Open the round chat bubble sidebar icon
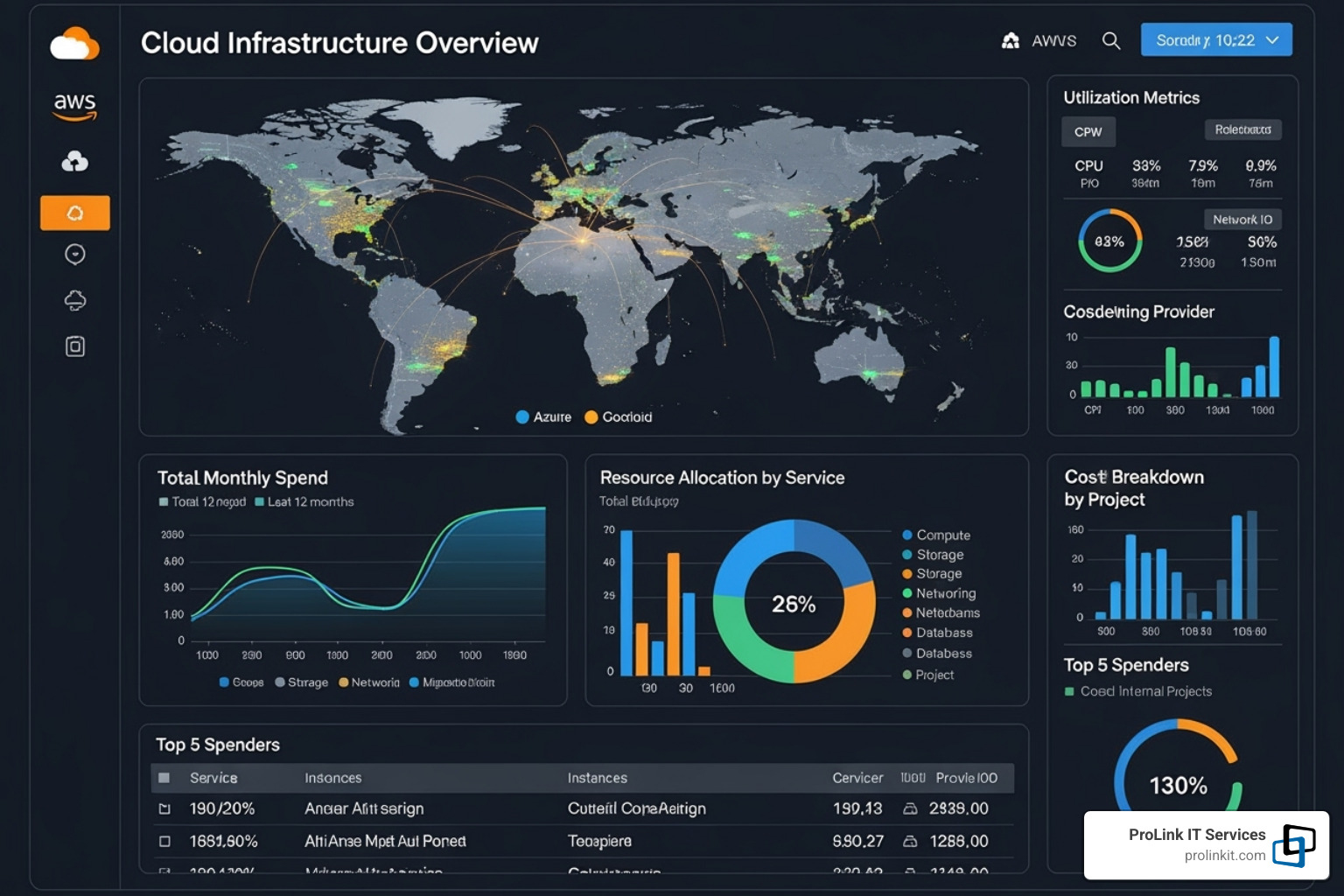This screenshot has height=896, width=1344. pos(75,255)
